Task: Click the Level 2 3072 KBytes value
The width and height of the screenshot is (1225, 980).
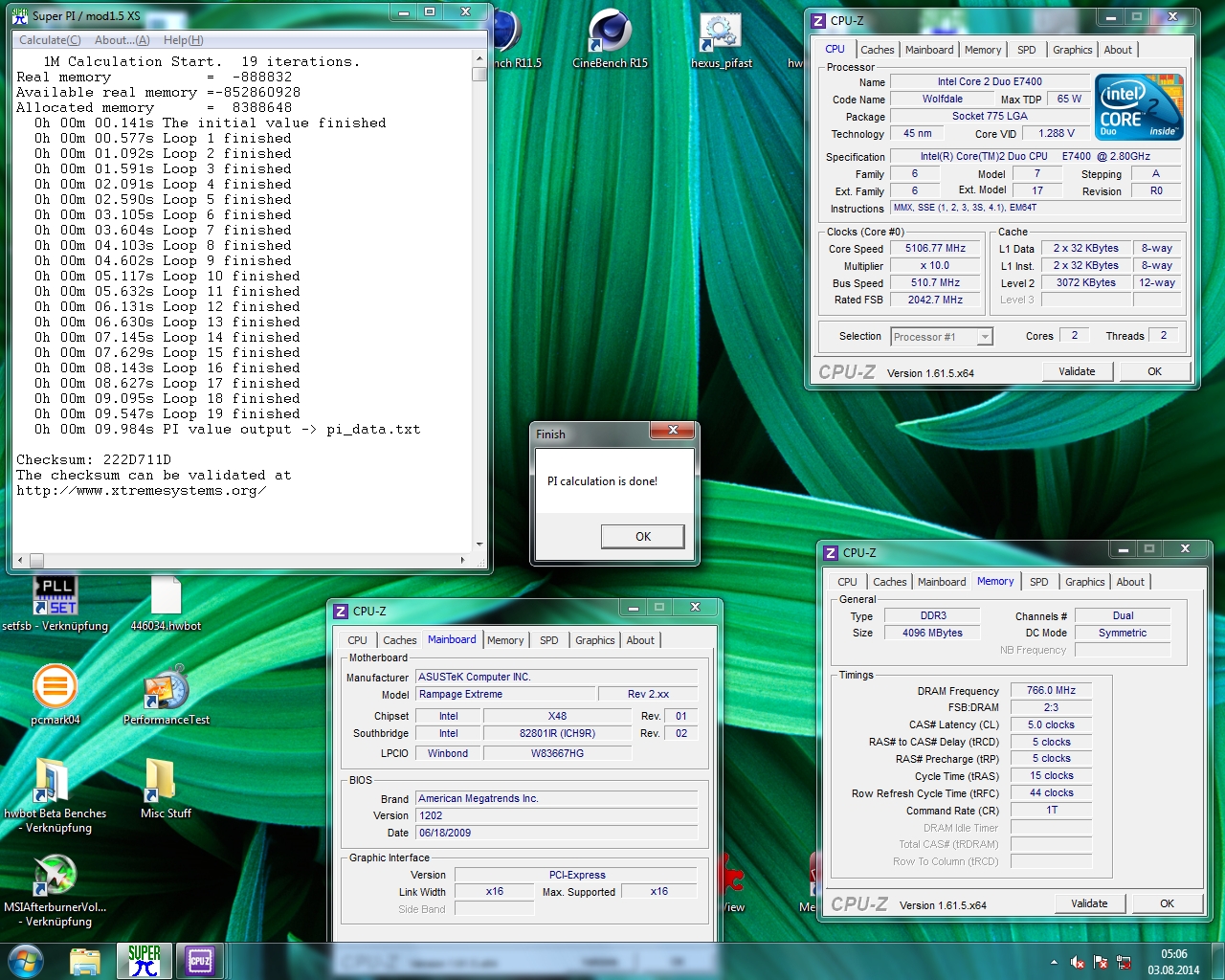Action: tap(1085, 283)
